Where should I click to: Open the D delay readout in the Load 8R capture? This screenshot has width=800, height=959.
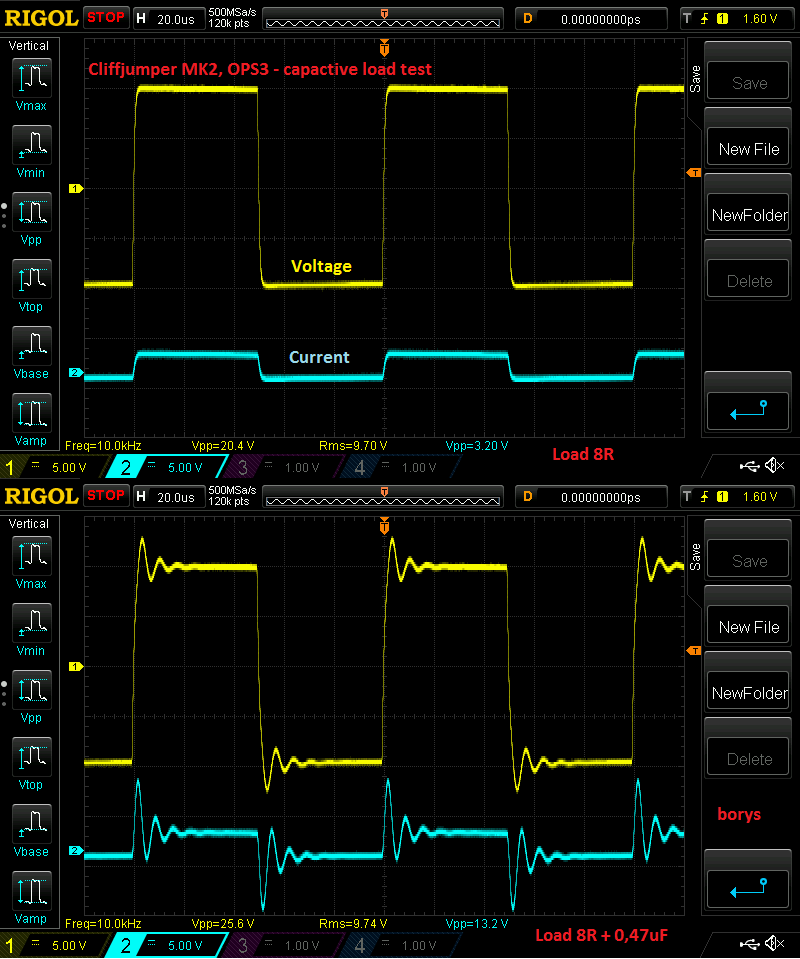591,19
